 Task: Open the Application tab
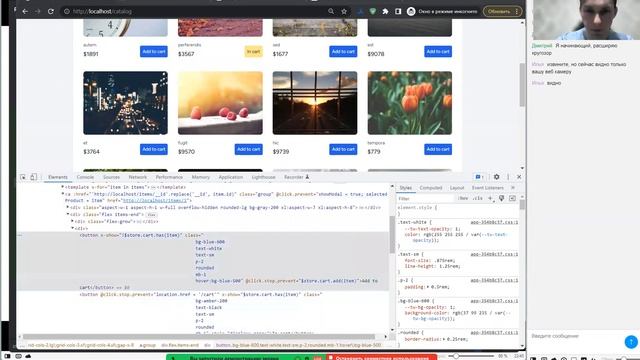click(231, 177)
